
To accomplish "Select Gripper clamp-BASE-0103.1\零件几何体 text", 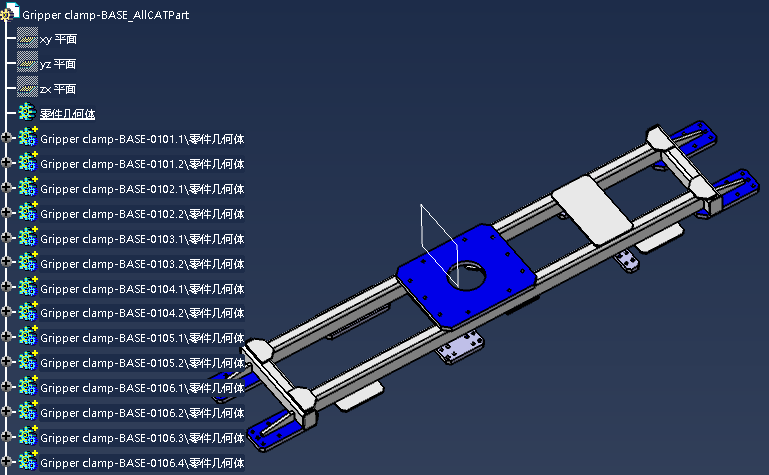I will pyautogui.click(x=142, y=239).
